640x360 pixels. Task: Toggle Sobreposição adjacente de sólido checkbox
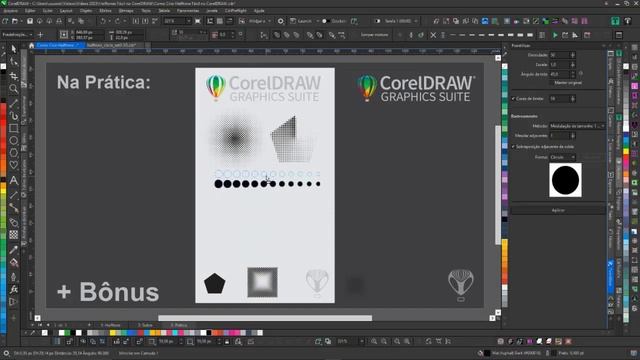(513, 147)
